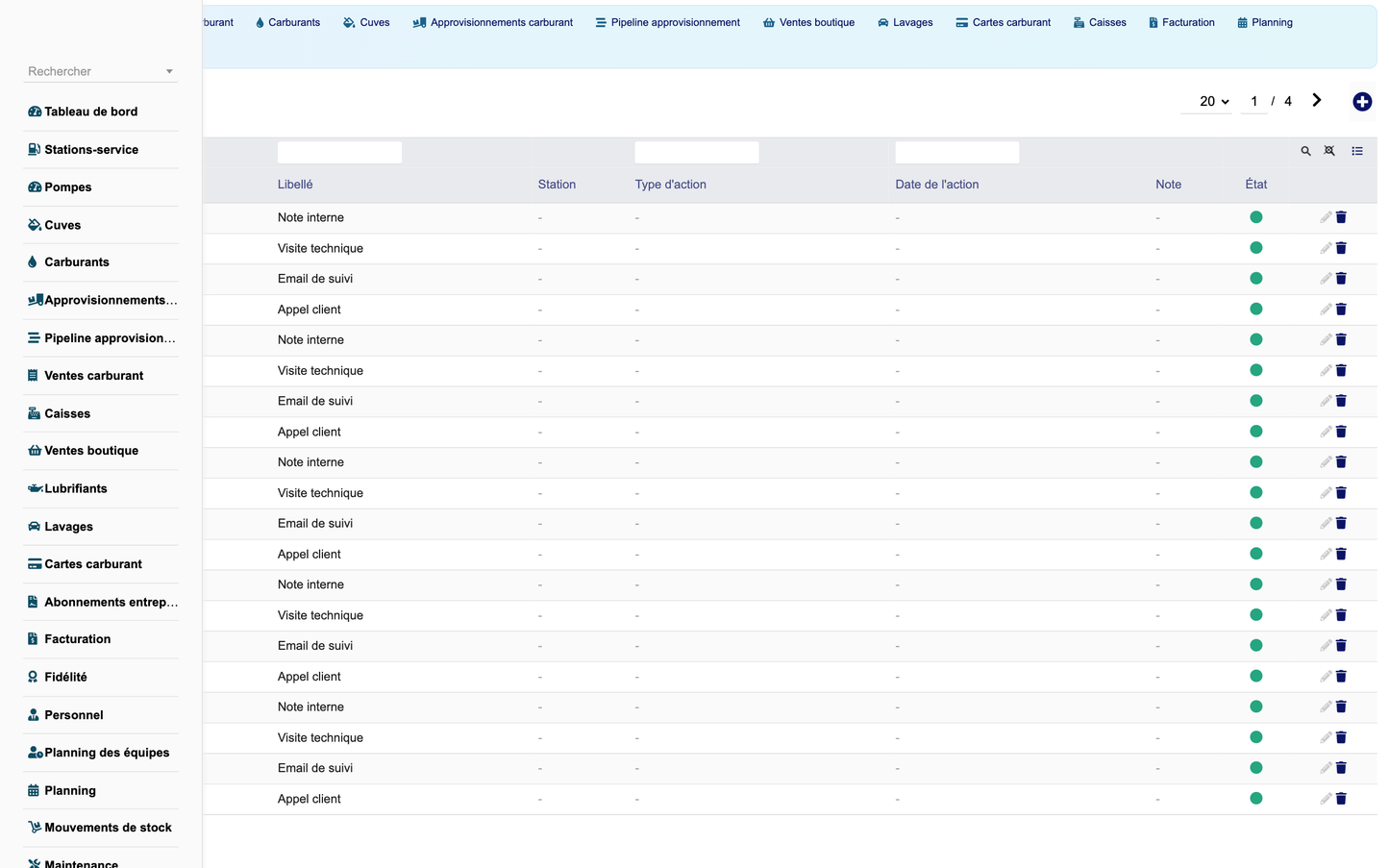Click the Facturation icon in sidebar
Viewport: 1389px width, 868px height.
point(33,639)
